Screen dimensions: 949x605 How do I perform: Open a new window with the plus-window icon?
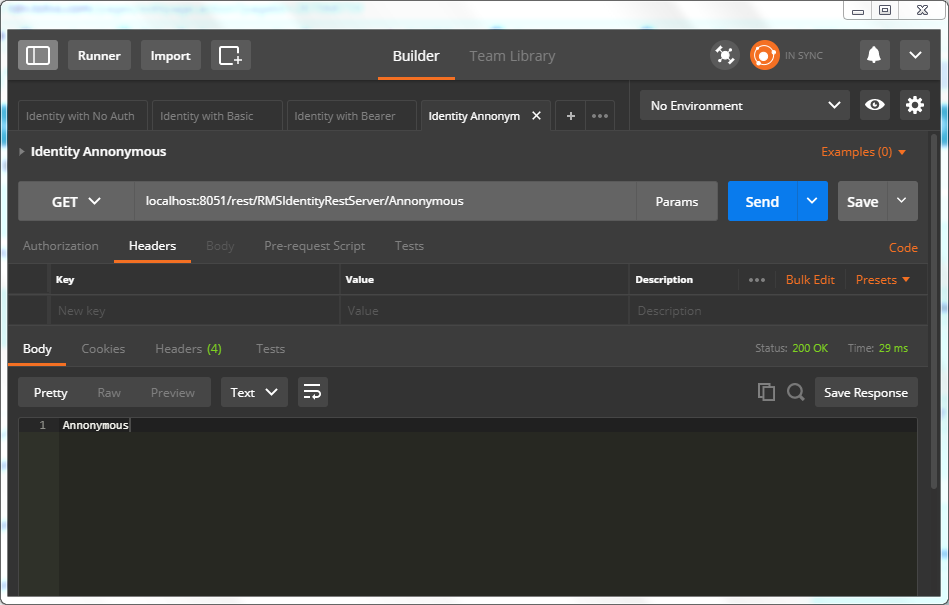[x=231, y=55]
